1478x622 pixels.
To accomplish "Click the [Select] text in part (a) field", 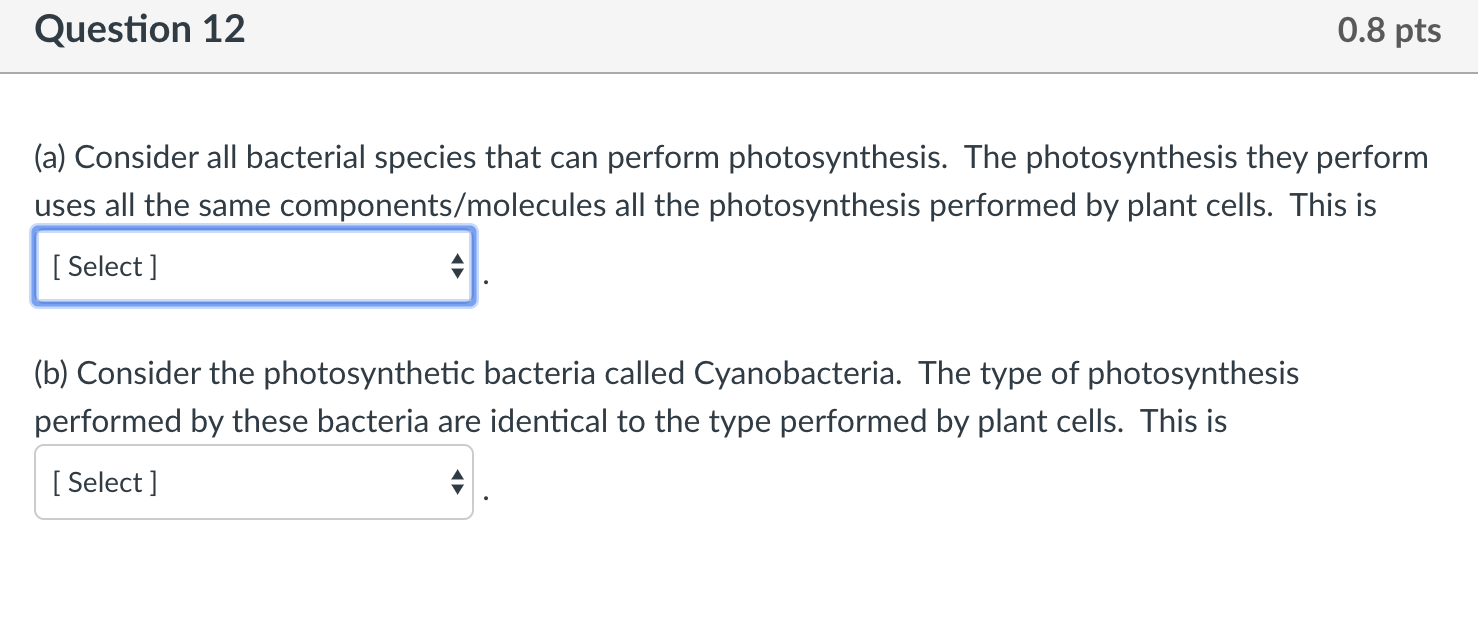I will pyautogui.click(x=104, y=266).
